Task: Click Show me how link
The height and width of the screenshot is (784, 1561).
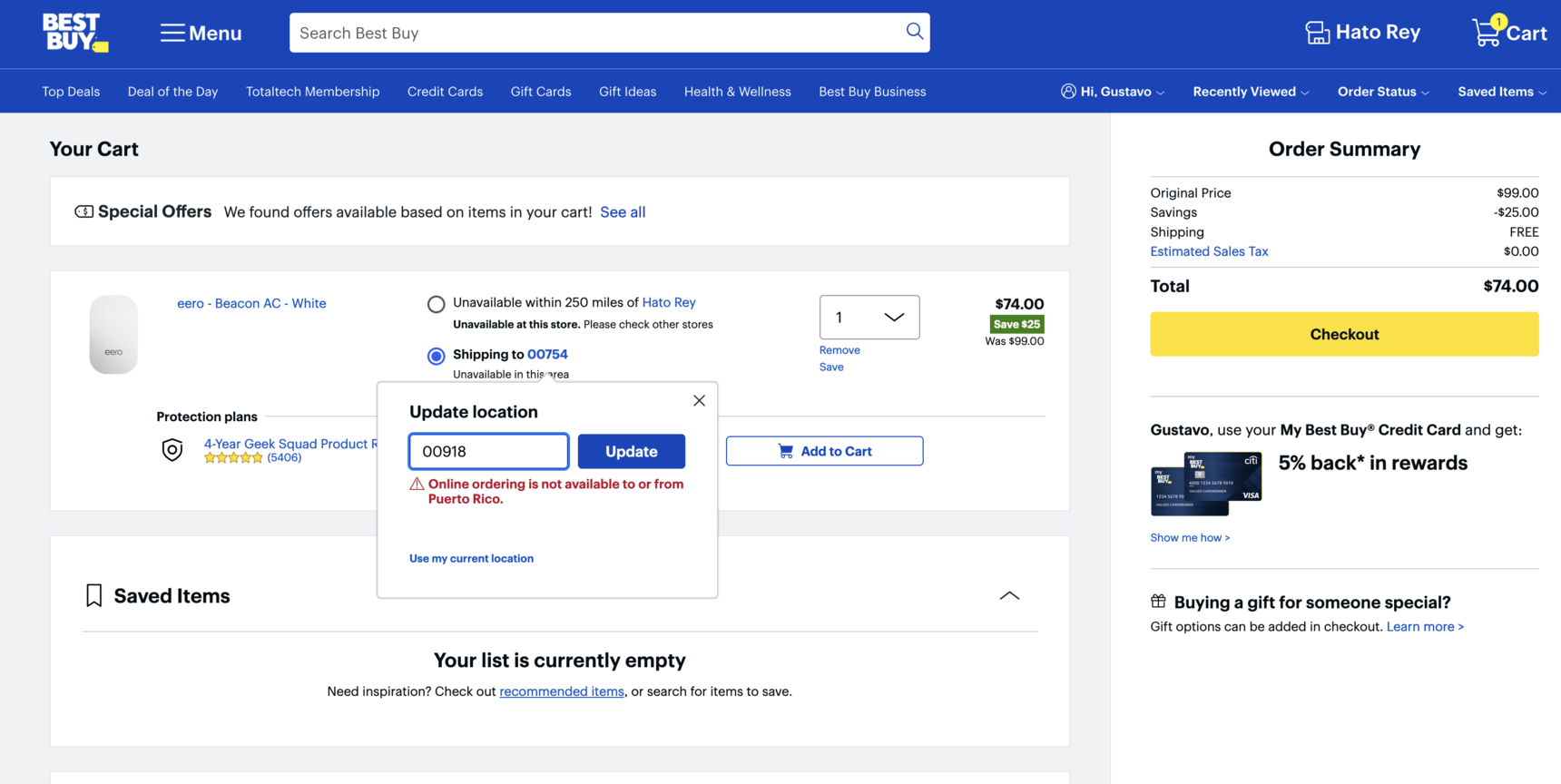Action: coord(1190,537)
